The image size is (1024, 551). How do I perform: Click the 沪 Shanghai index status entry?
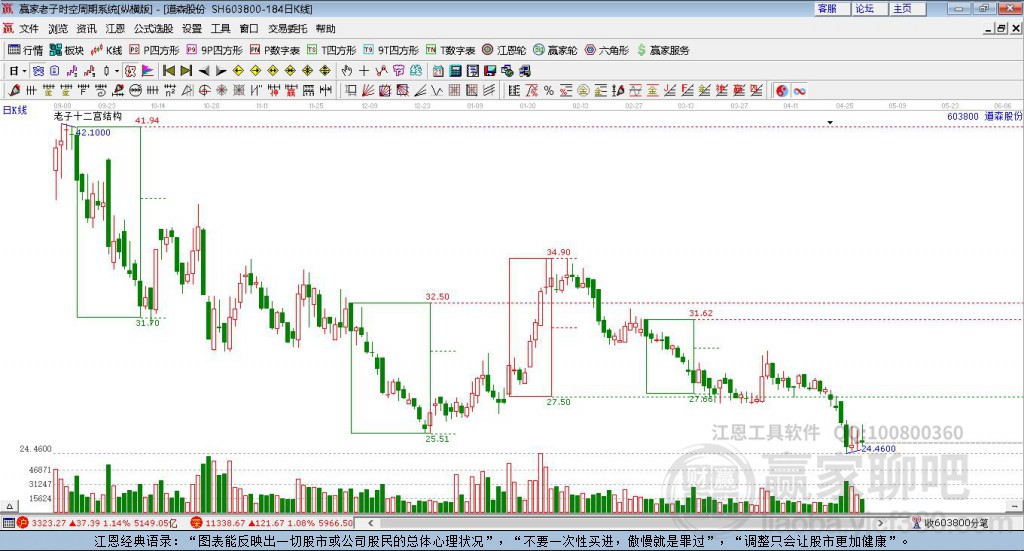(x=97, y=523)
